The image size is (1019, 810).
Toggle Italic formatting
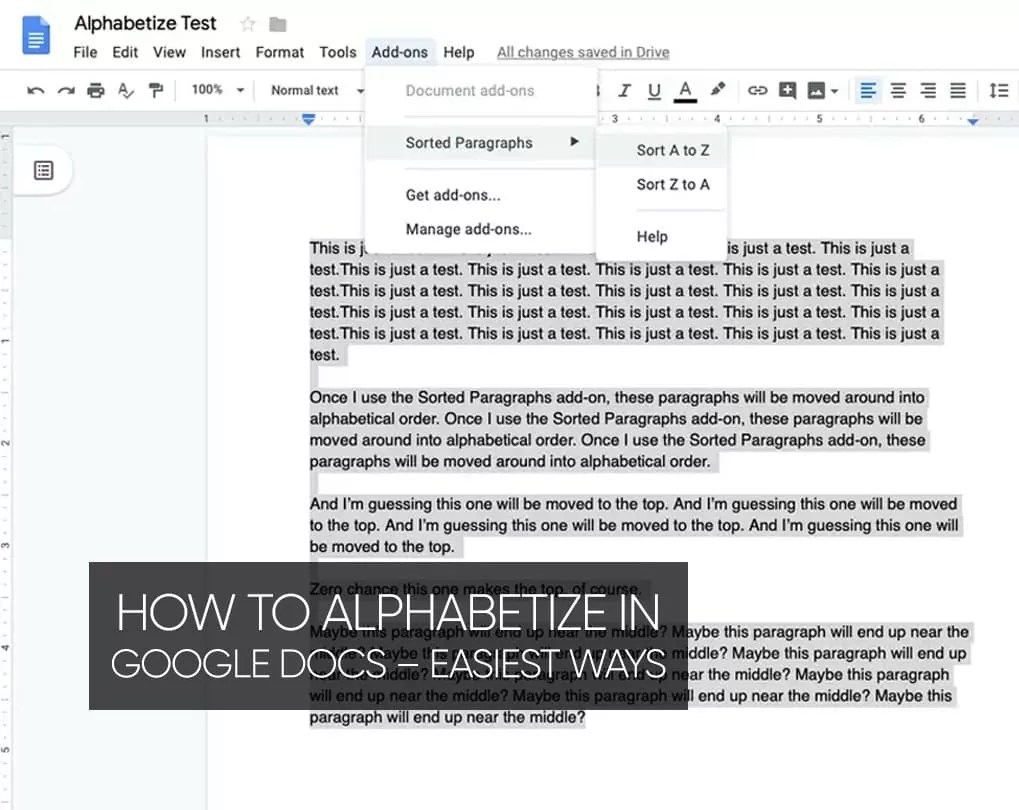624,90
